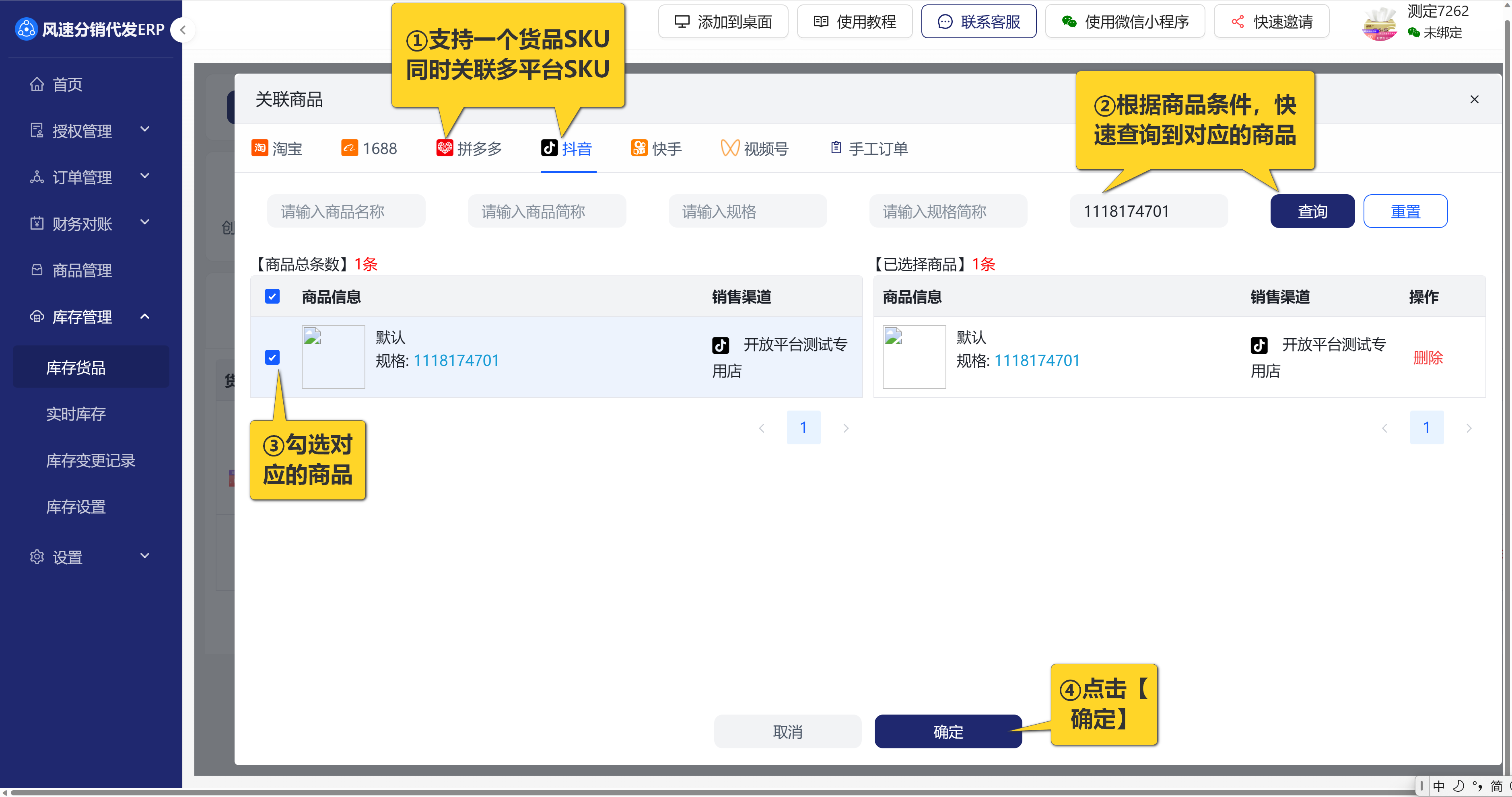Click the home icon beside 首页
This screenshot has height=797, width=1512.
coord(37,84)
